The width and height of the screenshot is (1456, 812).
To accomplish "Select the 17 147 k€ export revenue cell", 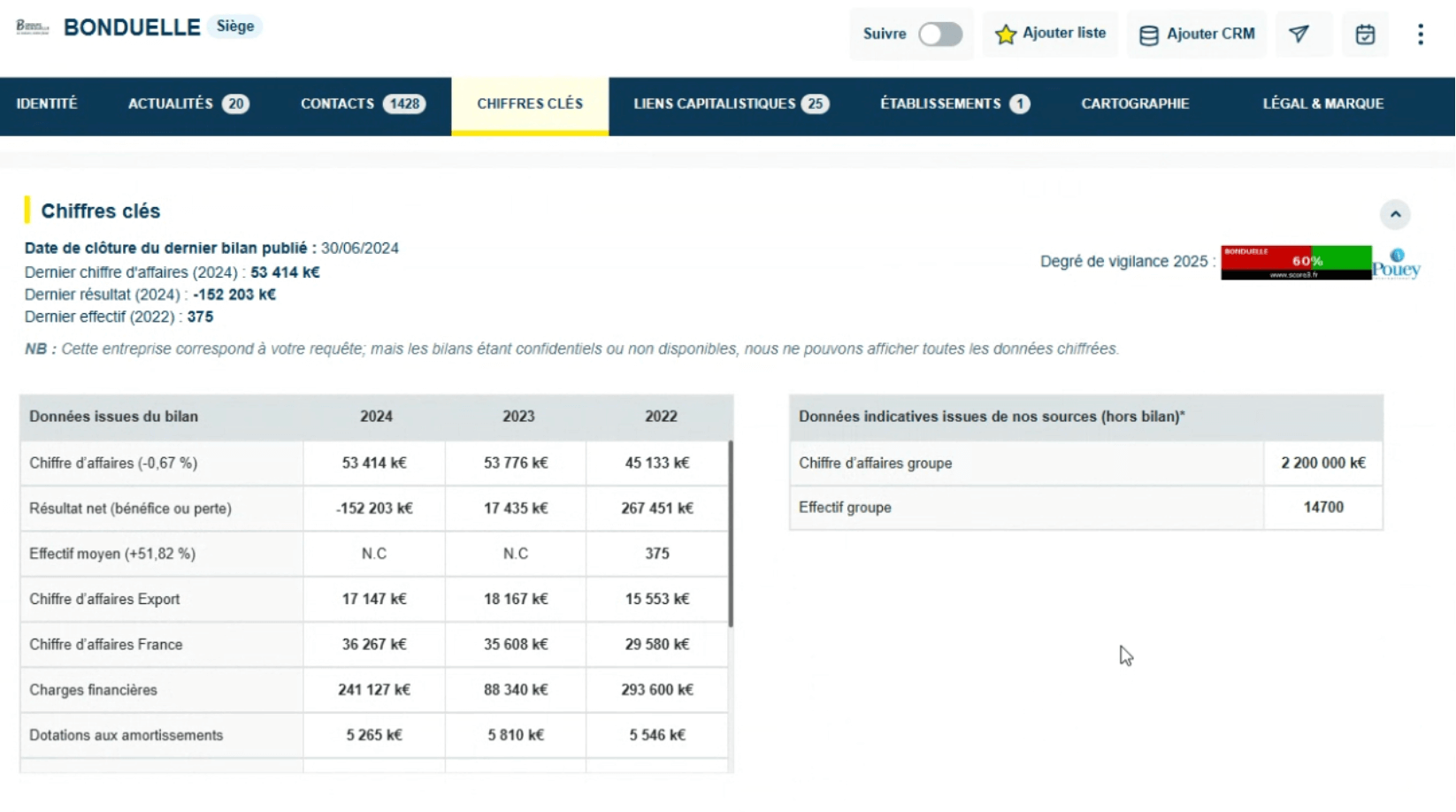I will [x=374, y=600].
